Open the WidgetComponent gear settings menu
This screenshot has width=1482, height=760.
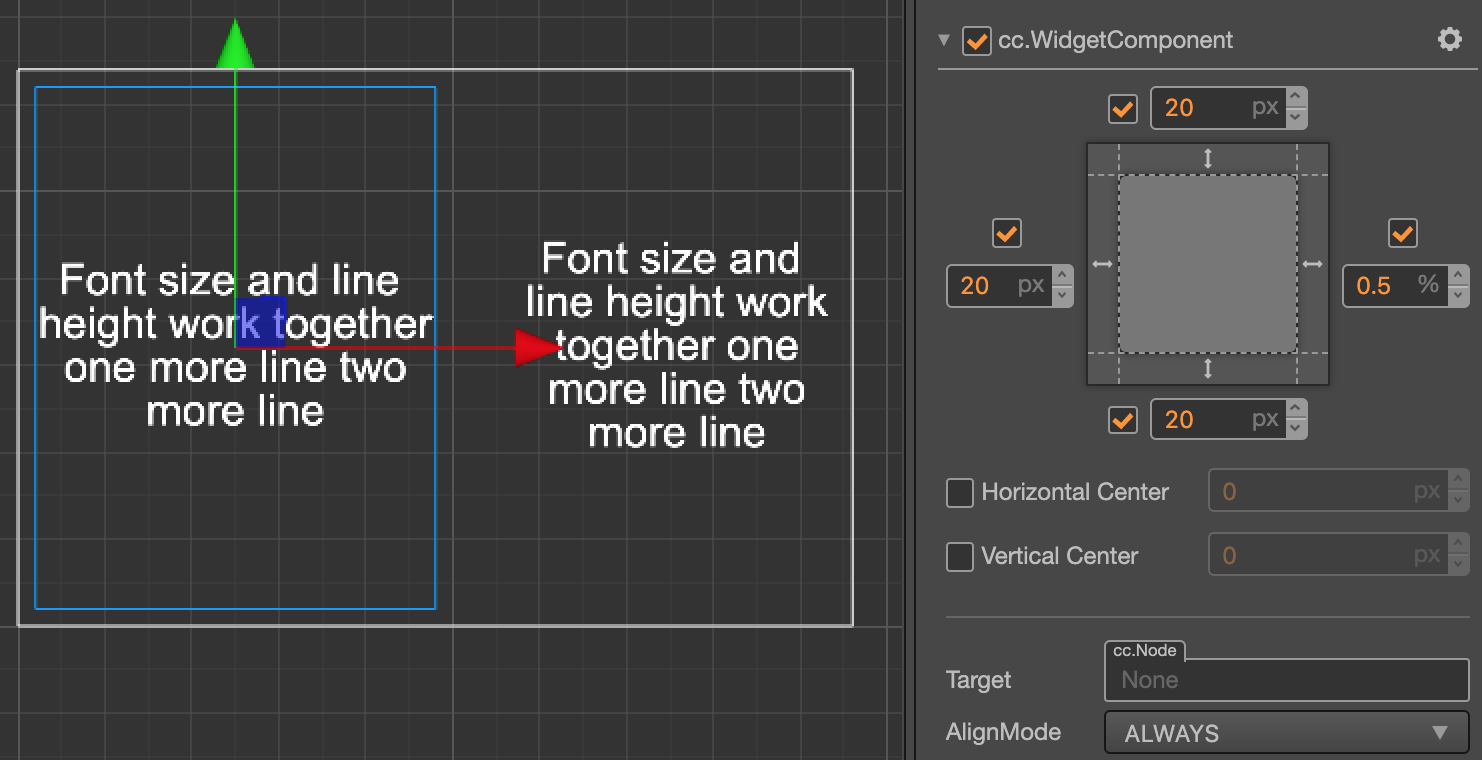(1449, 40)
